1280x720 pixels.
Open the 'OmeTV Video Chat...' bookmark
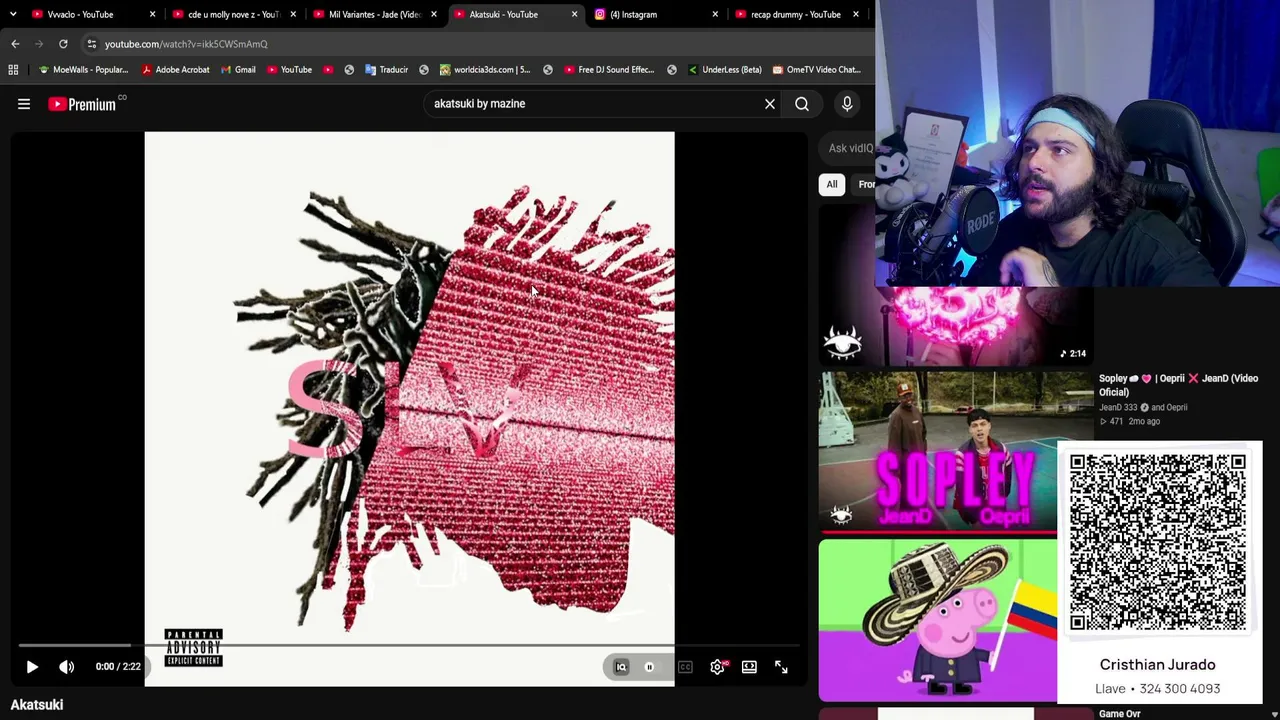click(x=816, y=70)
